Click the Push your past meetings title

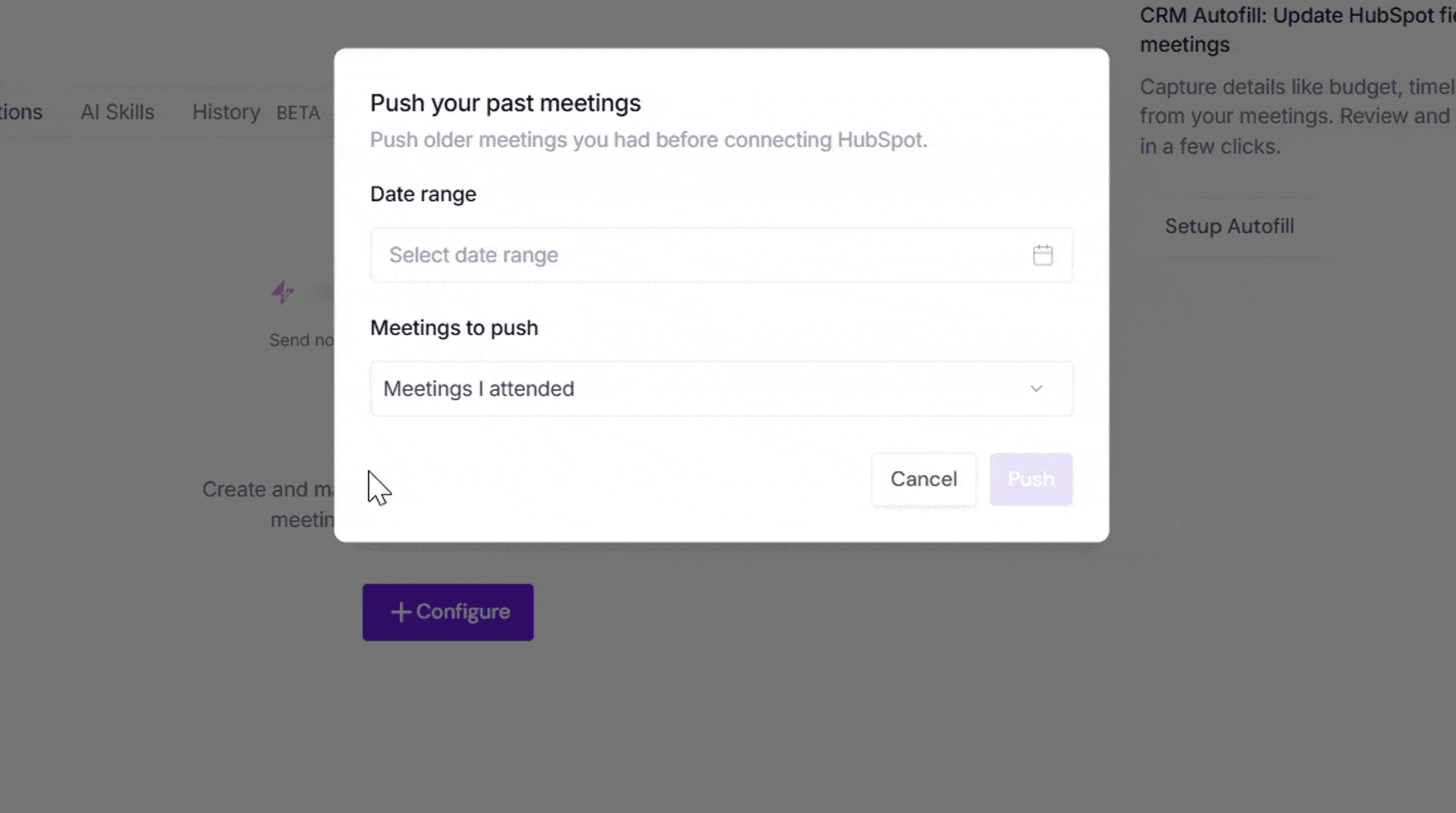[x=505, y=103]
